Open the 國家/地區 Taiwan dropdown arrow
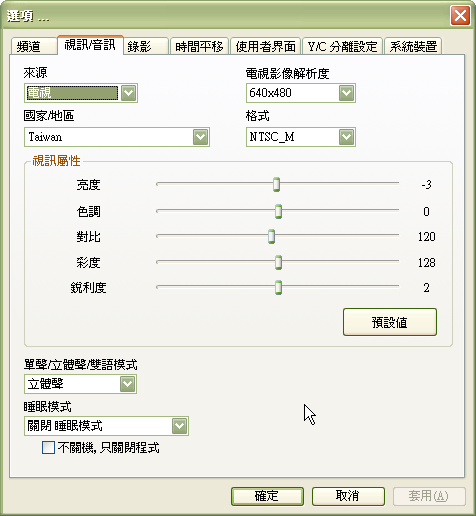476x516 pixels. pos(201,137)
